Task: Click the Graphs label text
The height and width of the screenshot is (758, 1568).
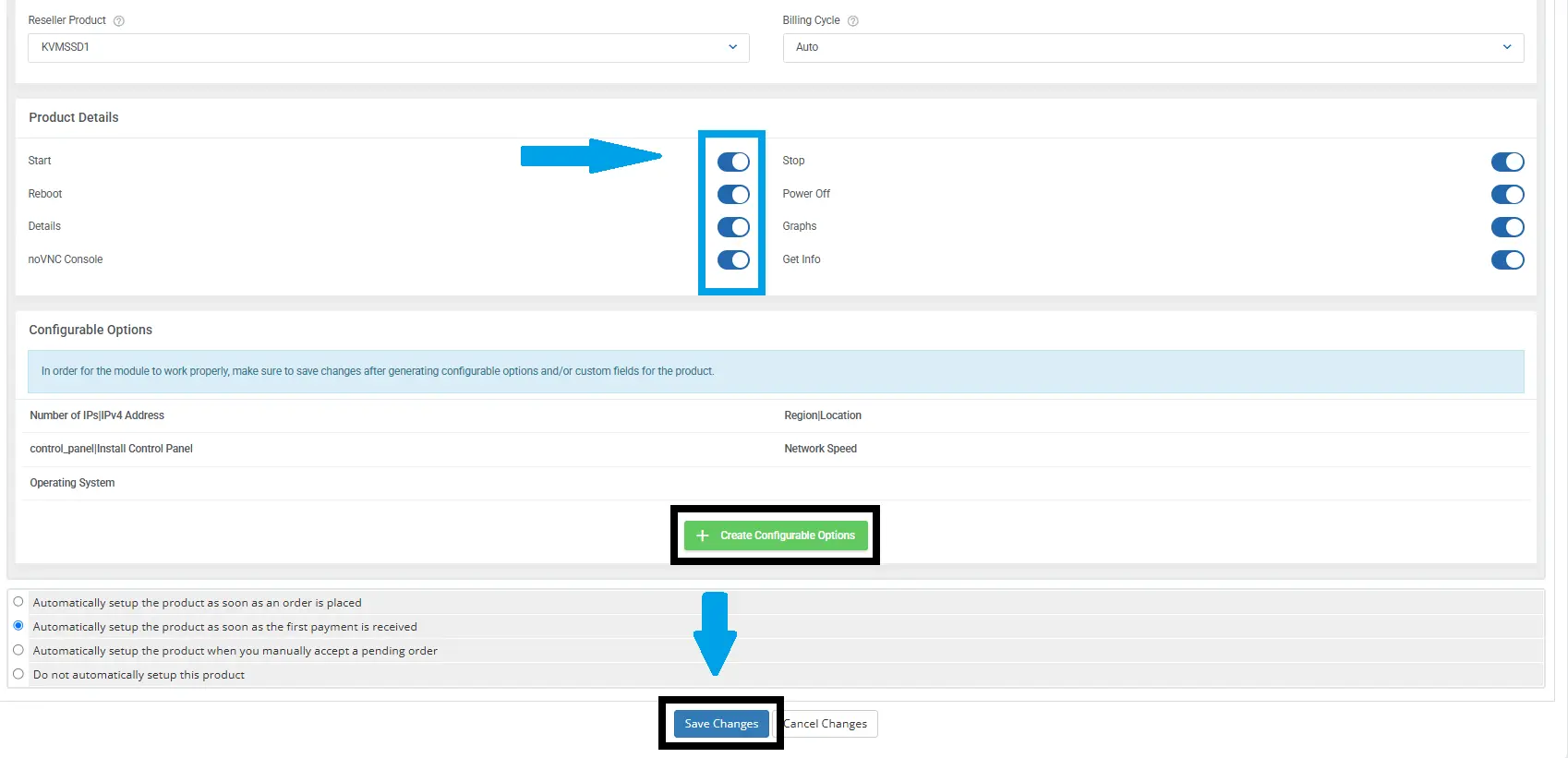Action: click(x=800, y=226)
